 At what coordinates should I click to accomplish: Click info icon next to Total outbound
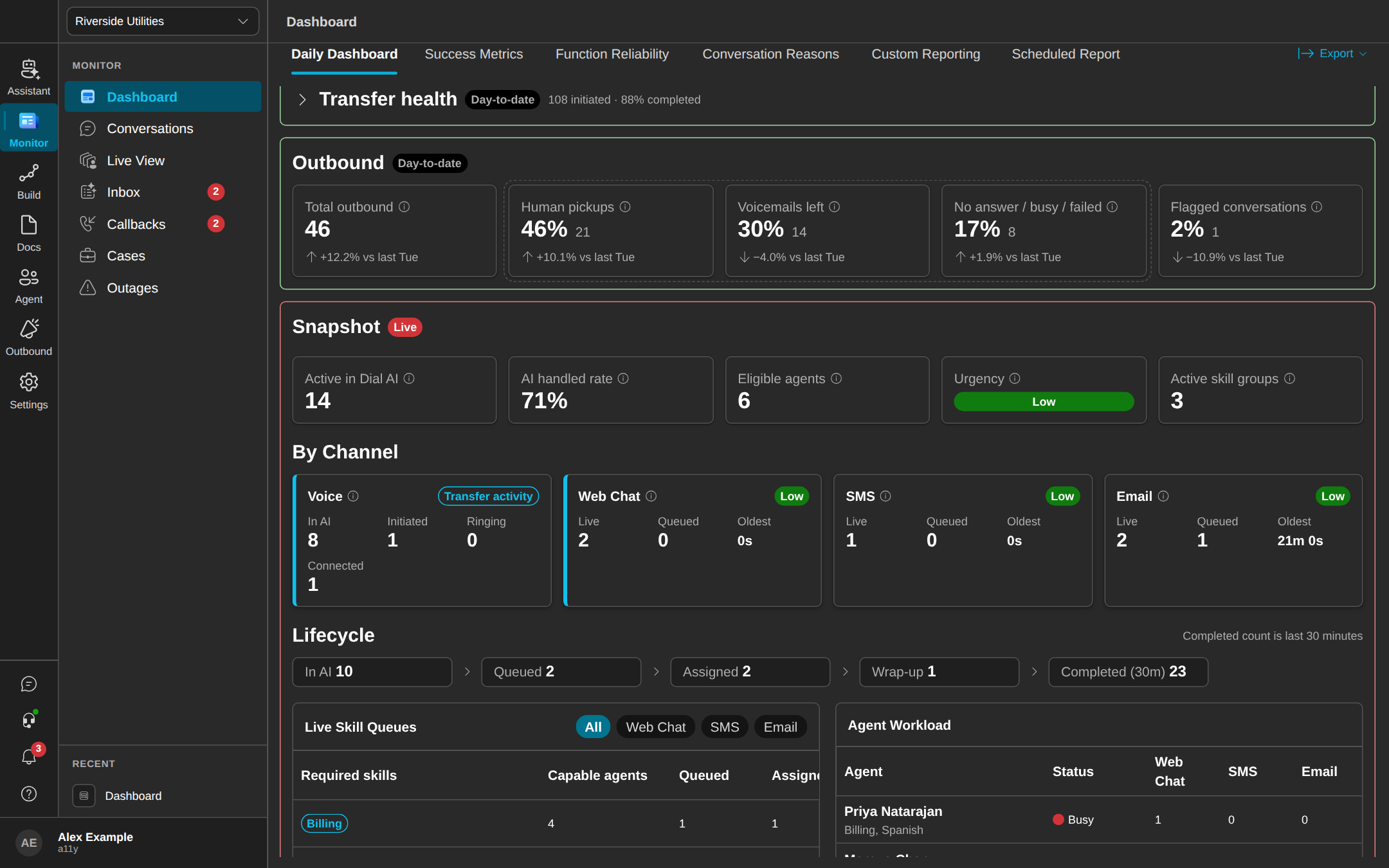tap(404, 207)
